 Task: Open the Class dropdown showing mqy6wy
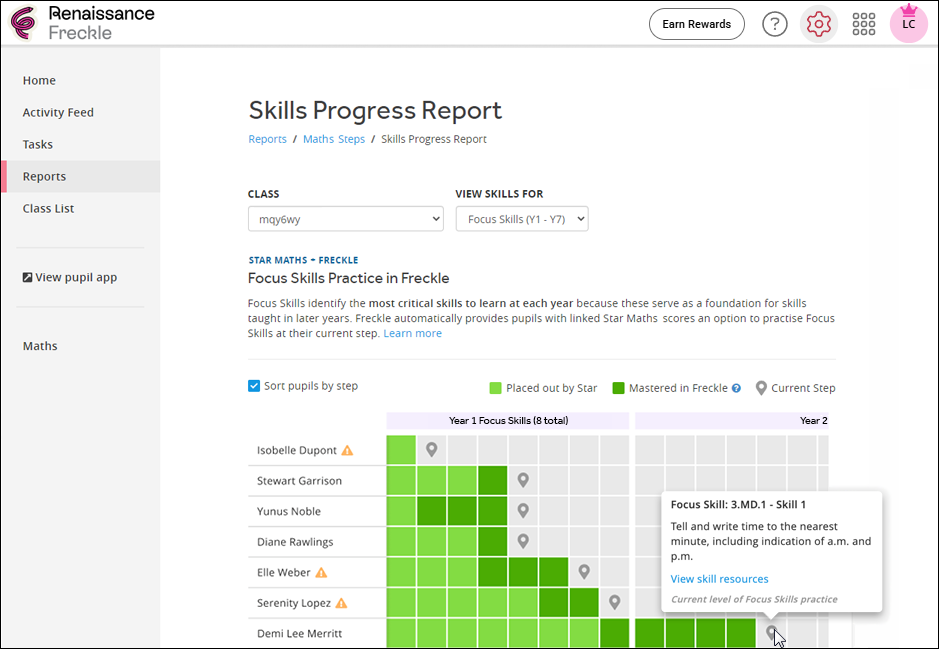click(x=346, y=219)
